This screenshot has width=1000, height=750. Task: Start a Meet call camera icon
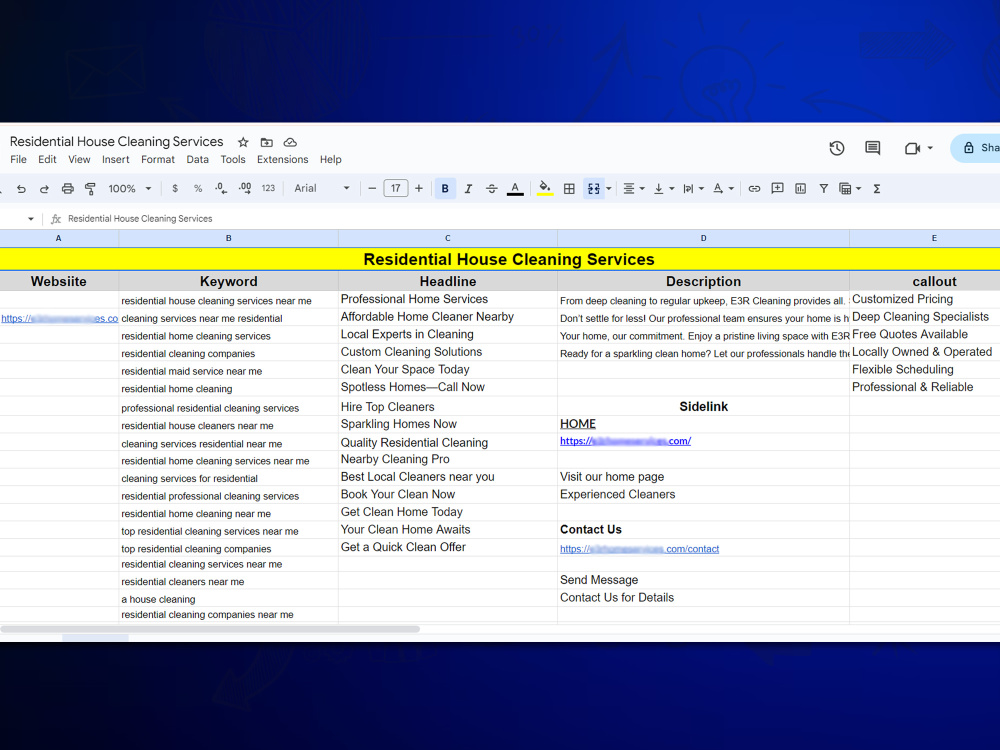click(x=913, y=149)
